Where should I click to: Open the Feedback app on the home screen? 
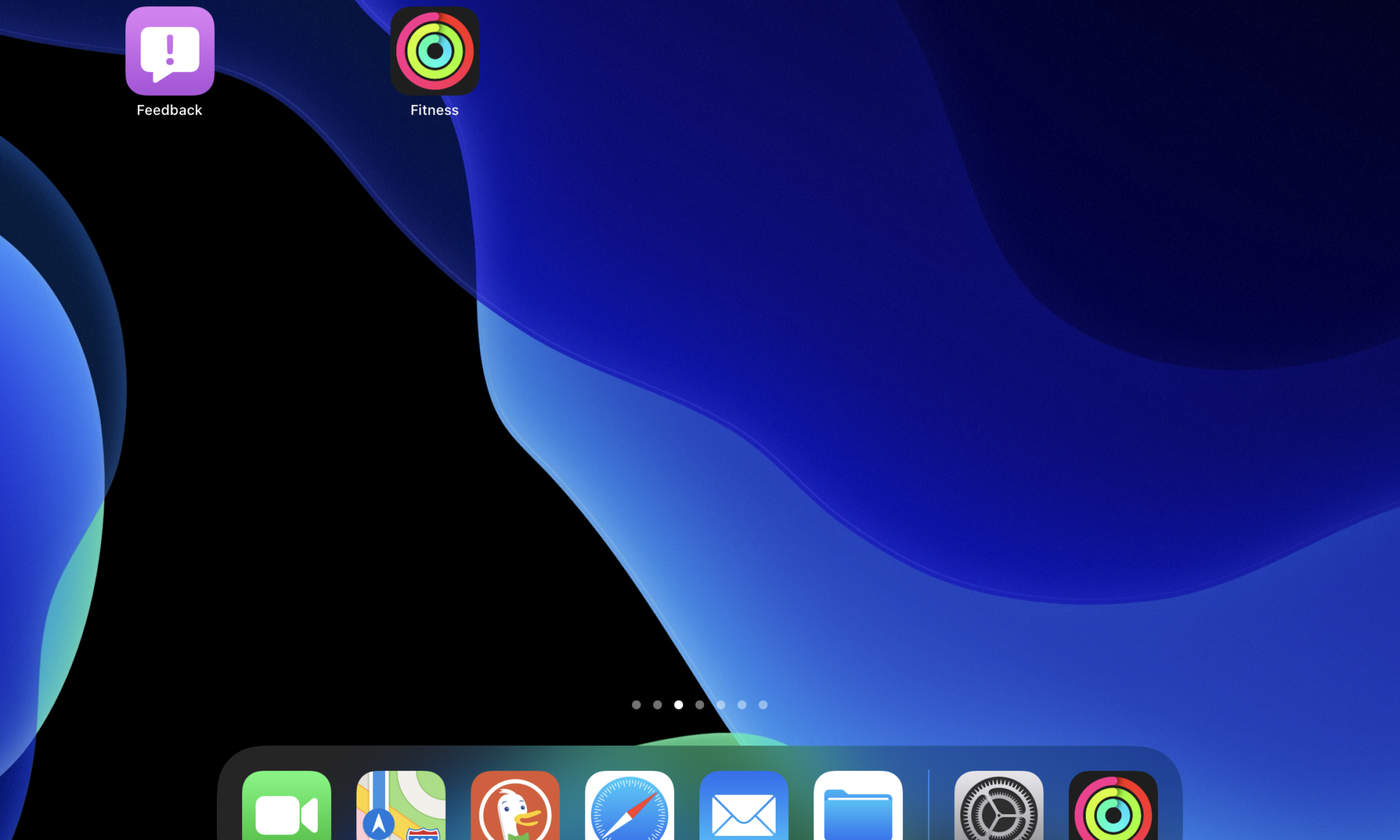169,50
